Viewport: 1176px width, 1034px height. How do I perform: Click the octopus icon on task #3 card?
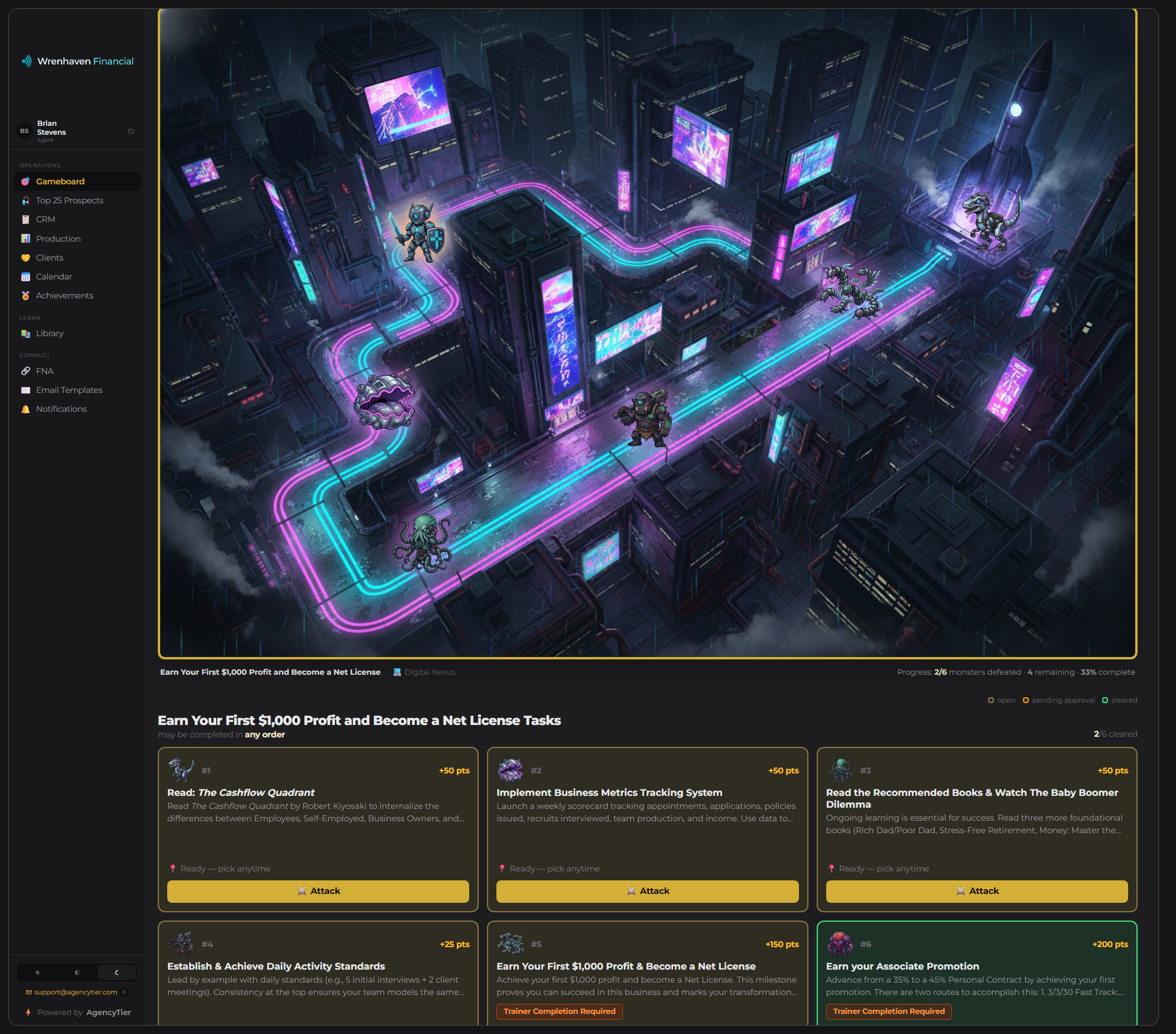(x=840, y=770)
